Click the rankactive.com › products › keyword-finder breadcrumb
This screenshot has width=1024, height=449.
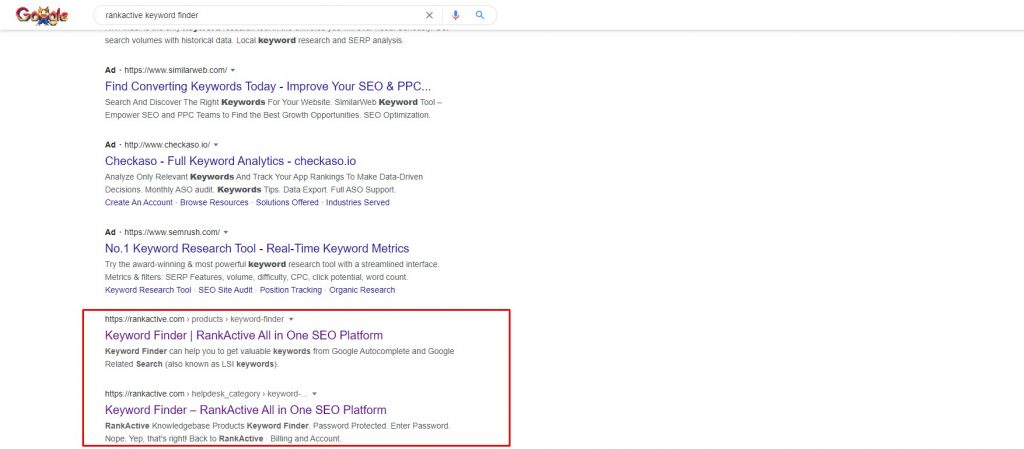[195, 320]
